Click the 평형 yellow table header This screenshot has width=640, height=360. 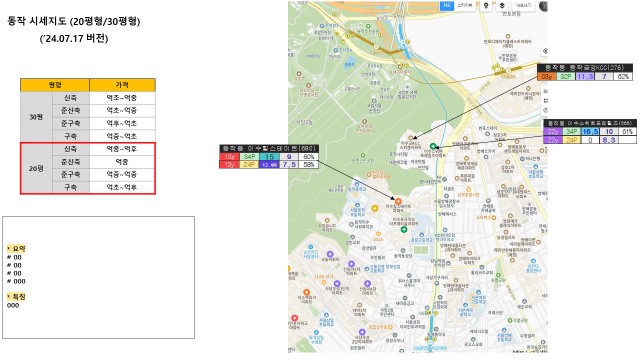[x=55, y=85]
